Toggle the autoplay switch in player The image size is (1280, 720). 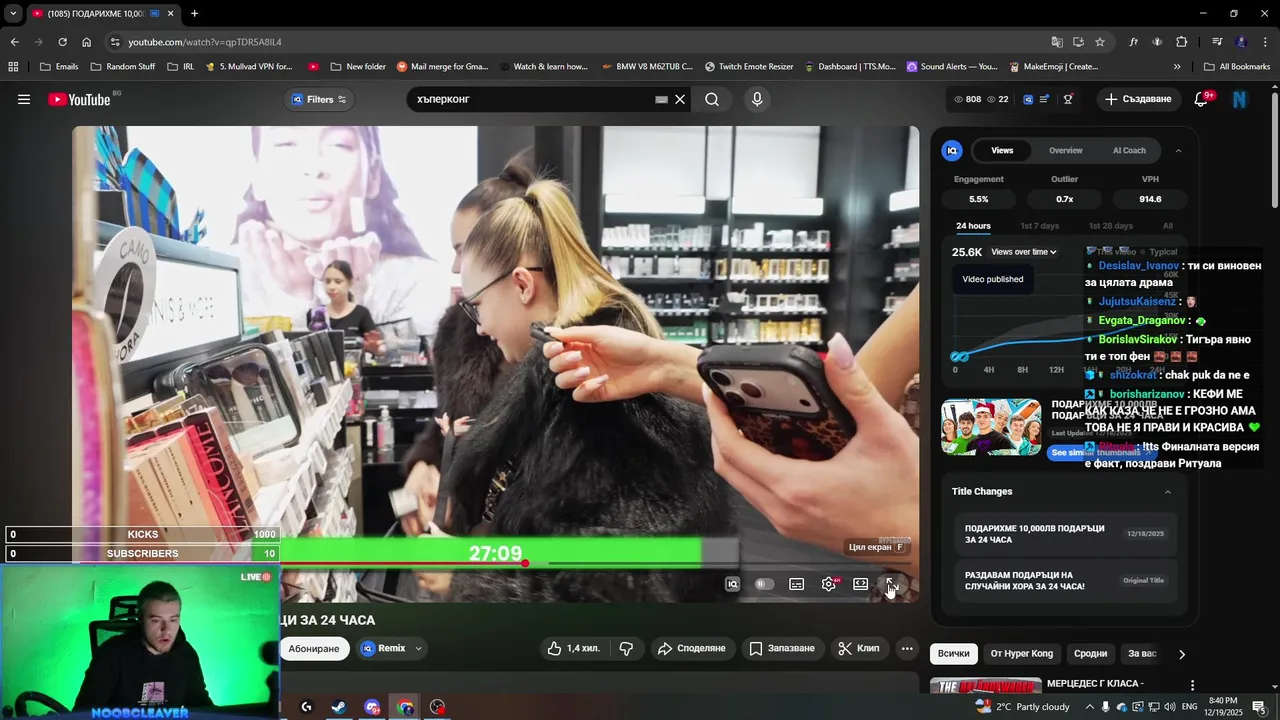pos(764,584)
